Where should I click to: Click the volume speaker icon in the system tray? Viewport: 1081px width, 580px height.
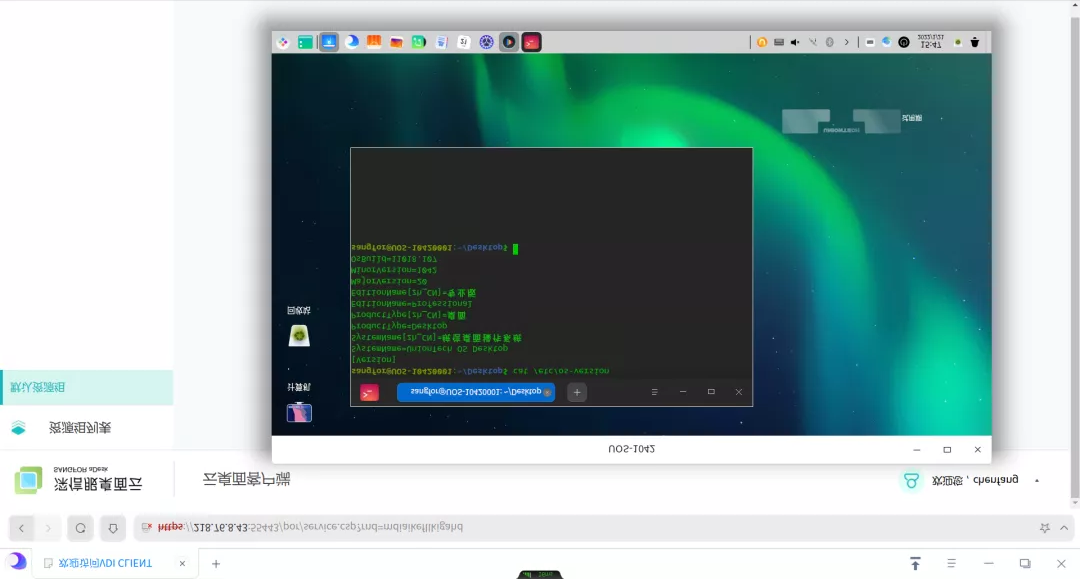795,42
